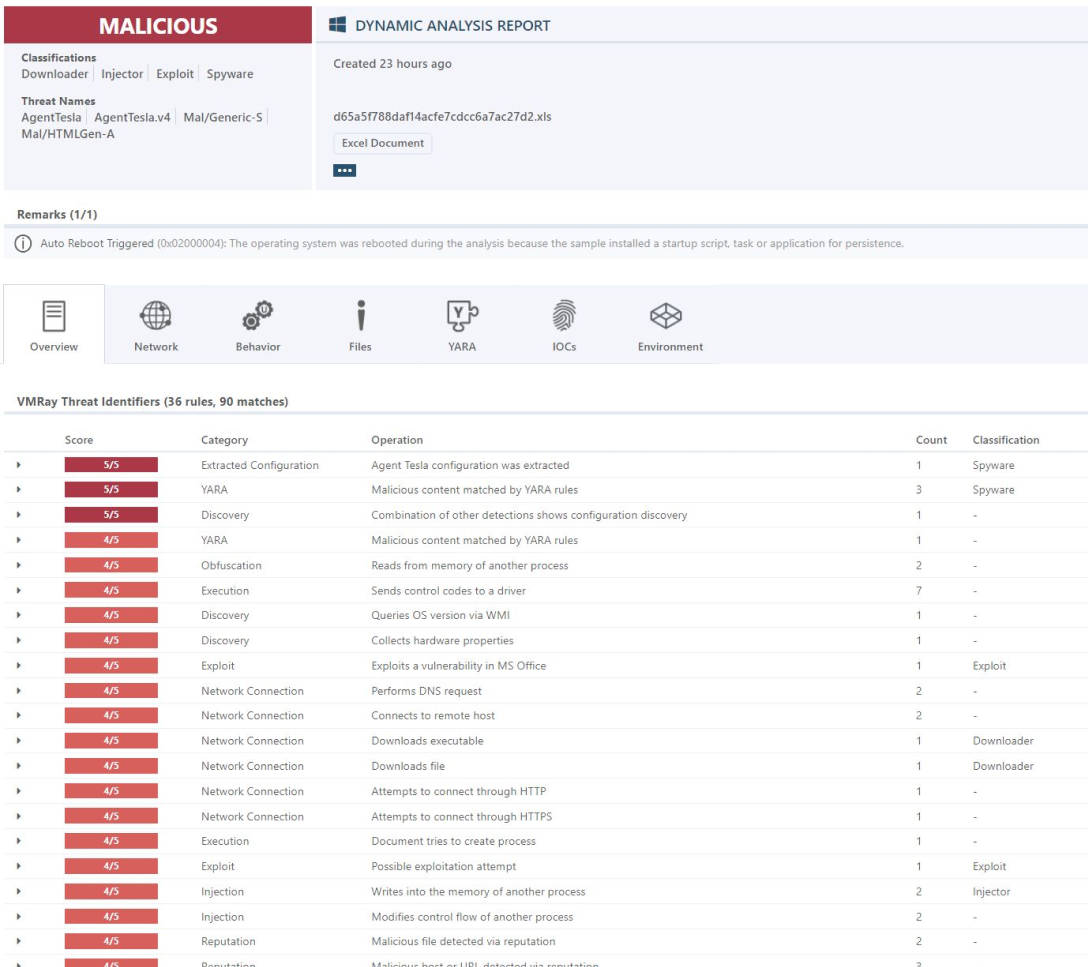The image size is (1088, 967).
Task: Expand the 4/5 YARA rules row
Action: click(19, 540)
